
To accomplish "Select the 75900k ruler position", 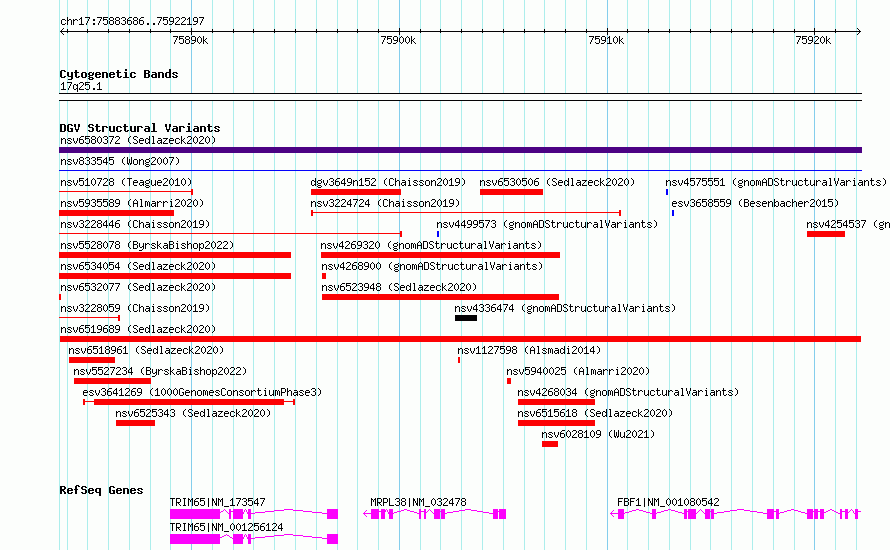I will (398, 40).
